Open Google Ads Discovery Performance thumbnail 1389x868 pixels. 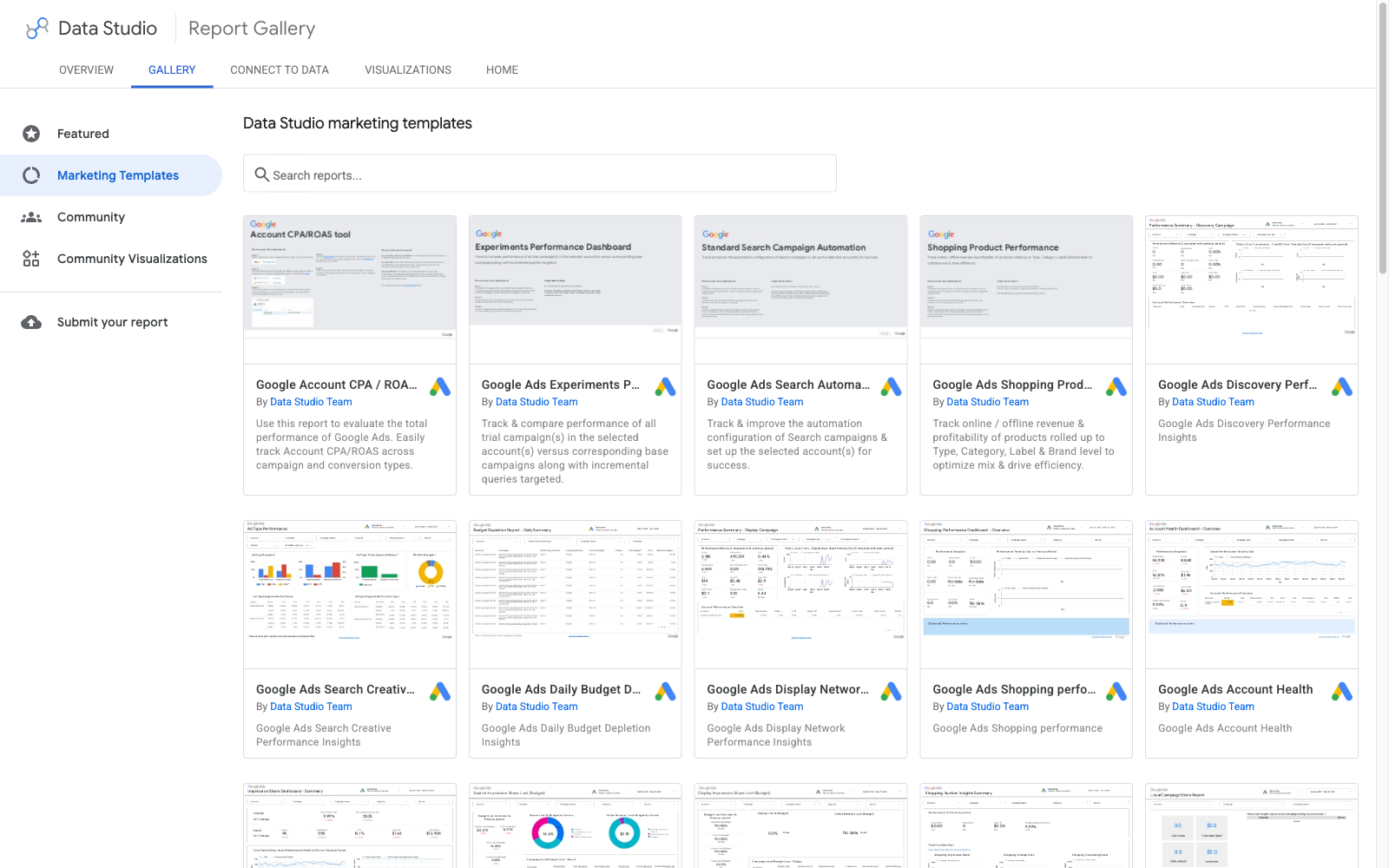point(1252,290)
